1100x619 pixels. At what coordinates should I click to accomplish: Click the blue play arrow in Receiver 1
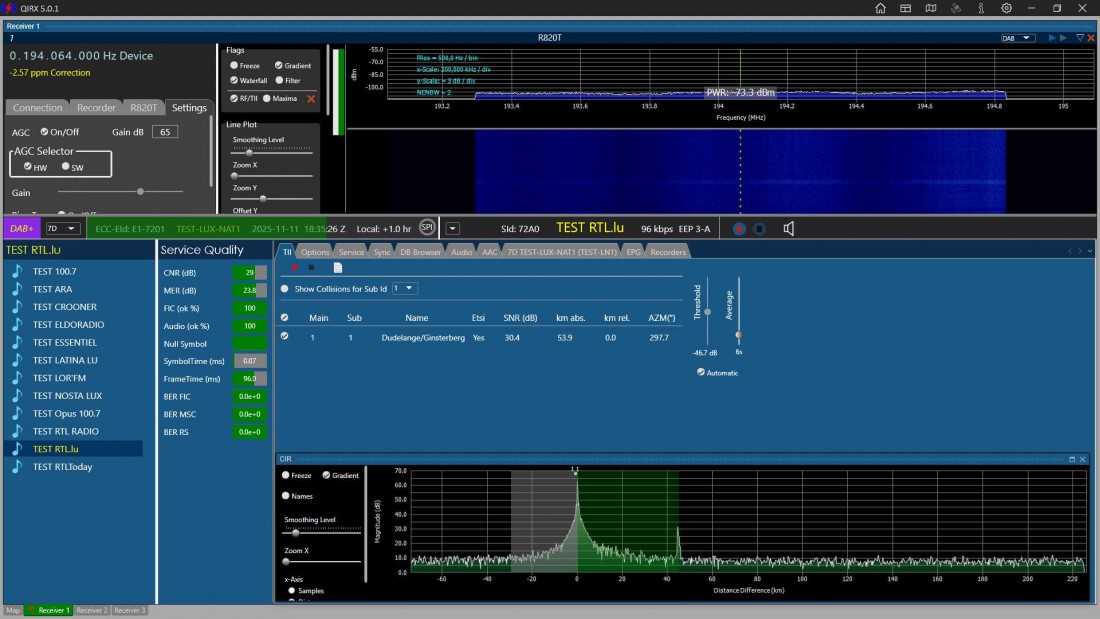point(1052,38)
